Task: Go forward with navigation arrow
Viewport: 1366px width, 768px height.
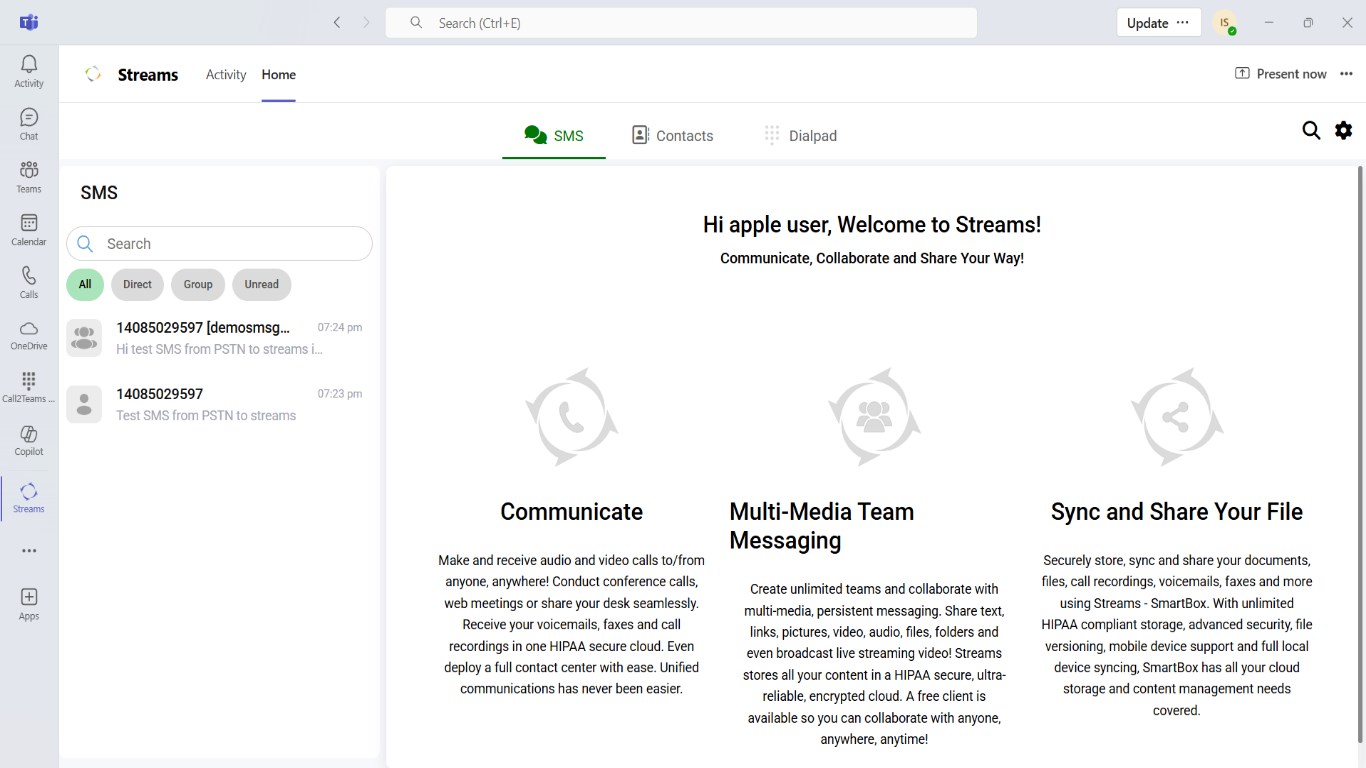Action: tap(366, 22)
